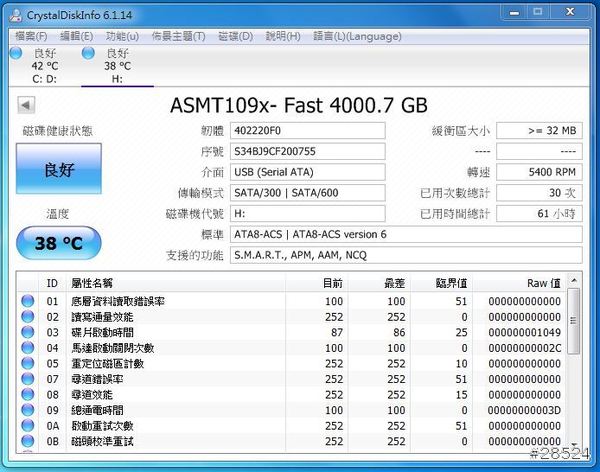Select the 啟動重試次數 attribute row
600x472 pixels.
(292, 425)
